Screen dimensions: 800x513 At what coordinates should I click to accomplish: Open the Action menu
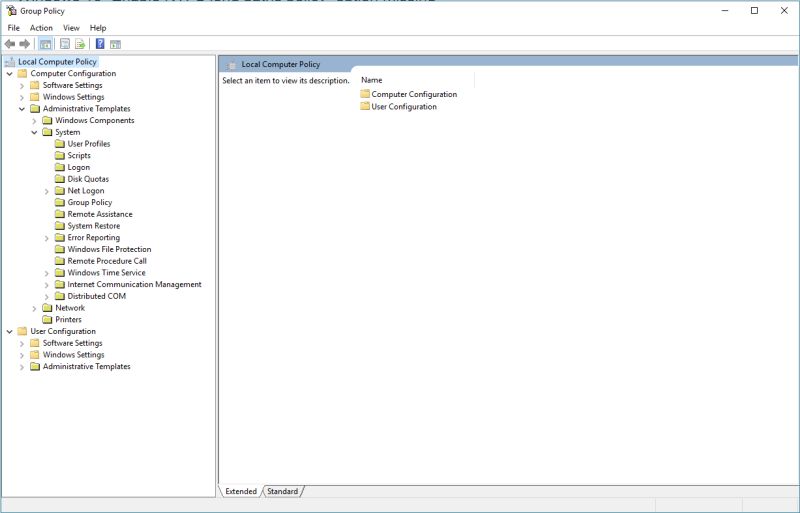pos(41,28)
